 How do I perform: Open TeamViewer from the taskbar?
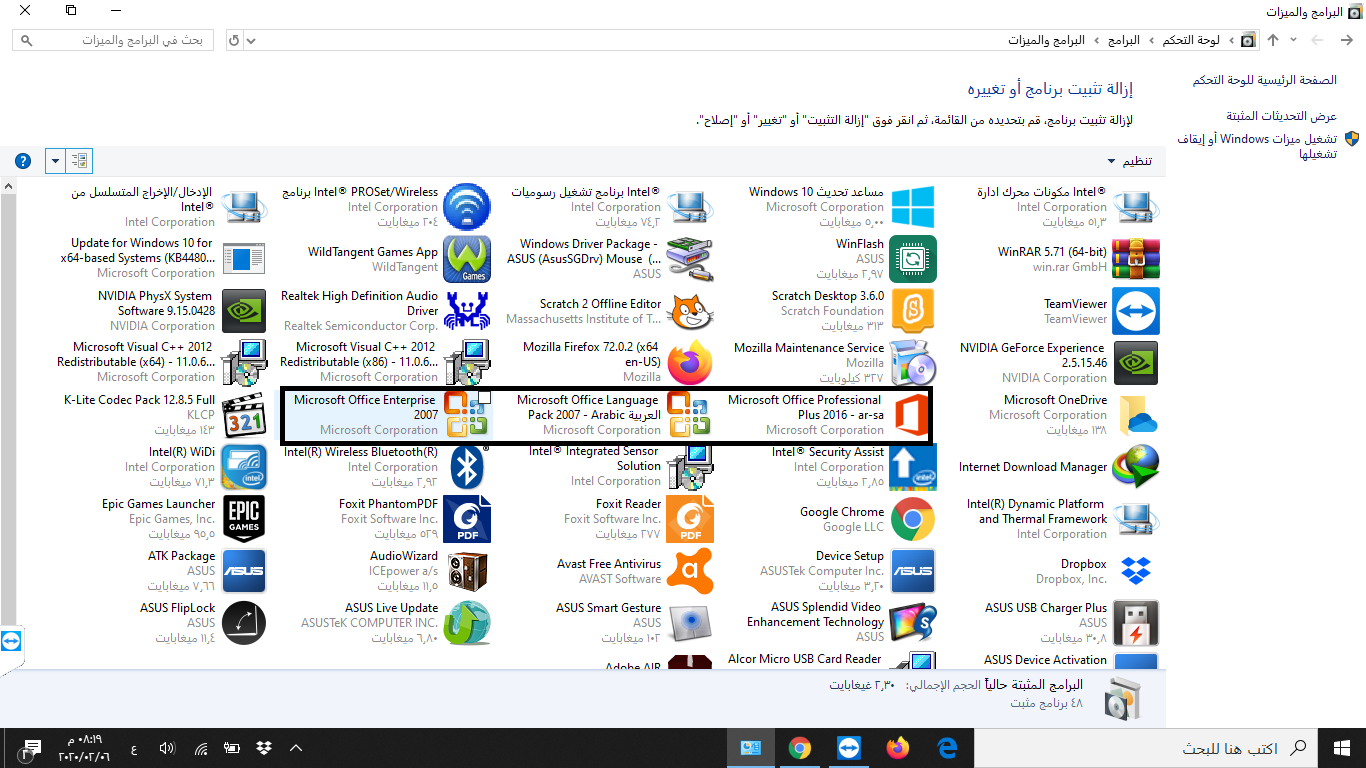point(848,748)
